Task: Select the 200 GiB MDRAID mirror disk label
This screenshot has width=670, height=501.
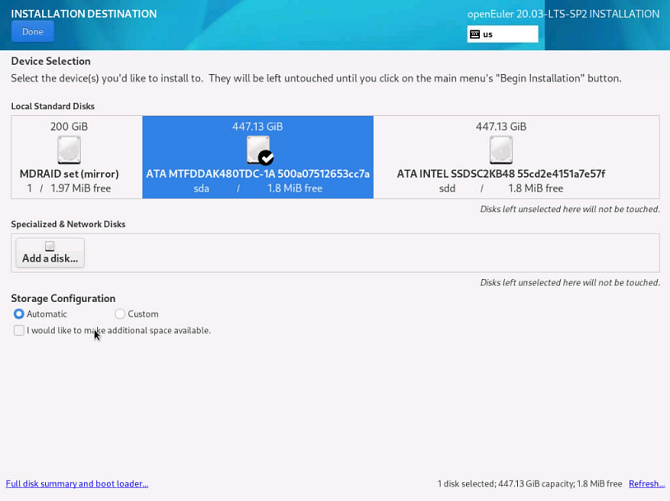Action: pyautogui.click(x=69, y=174)
